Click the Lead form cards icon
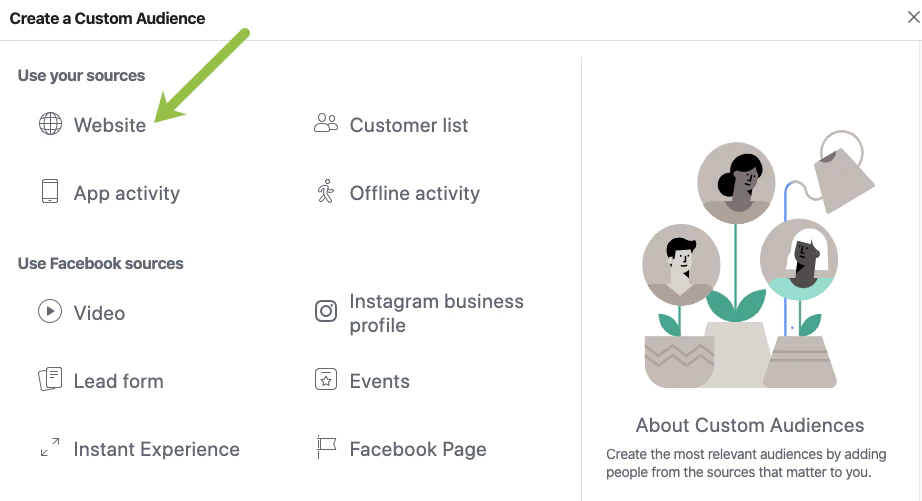The image size is (922, 501). [x=50, y=380]
